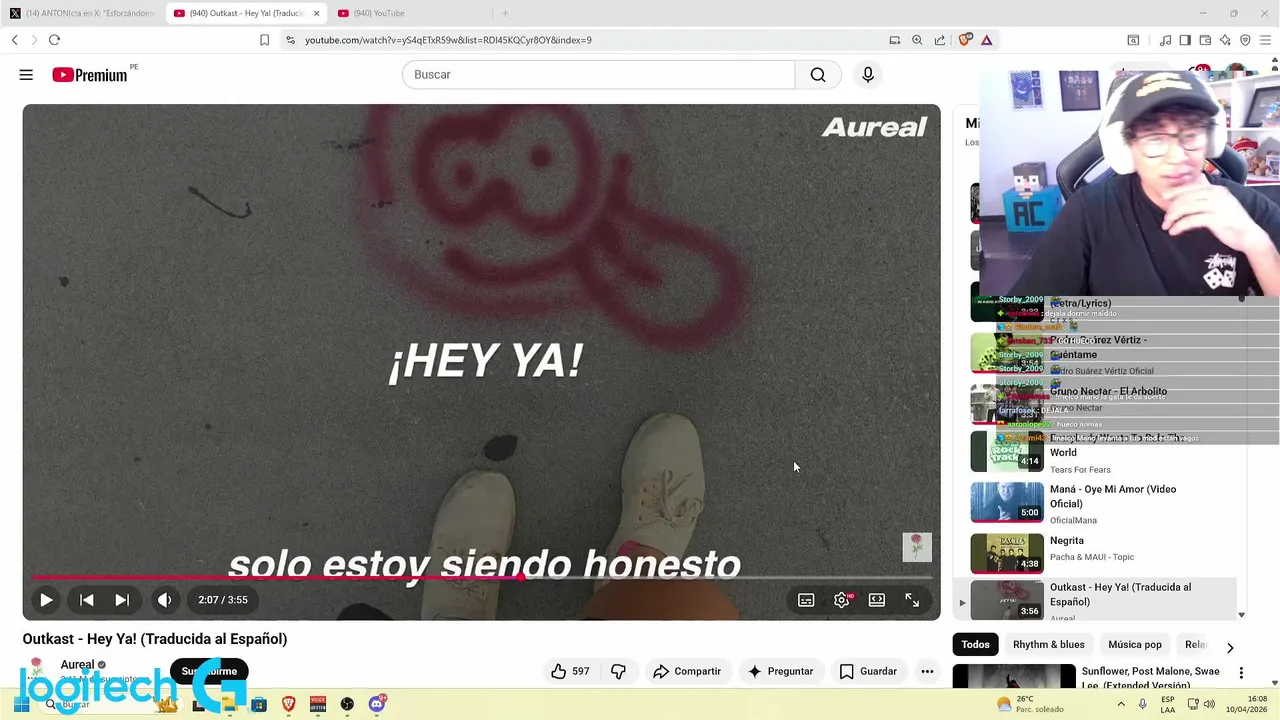Select the Música pop chip
This screenshot has height=720, width=1280.
tap(1135, 645)
